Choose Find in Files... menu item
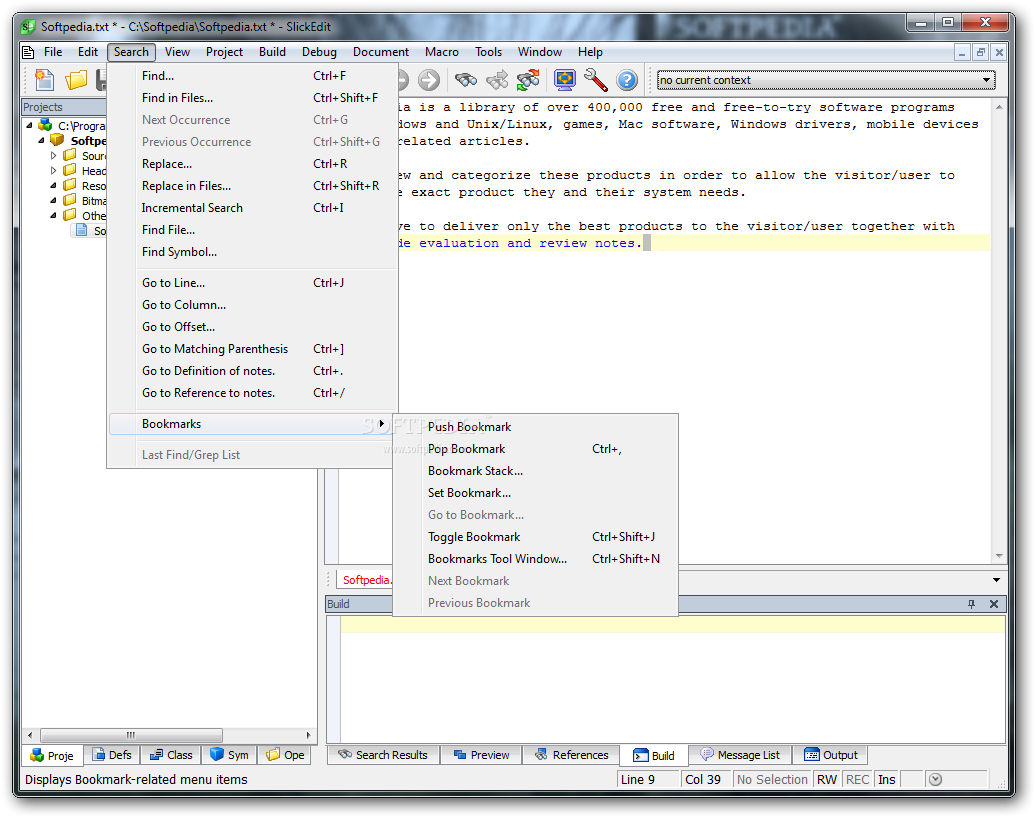Screen dimensions: 1036x818 click(253, 98)
